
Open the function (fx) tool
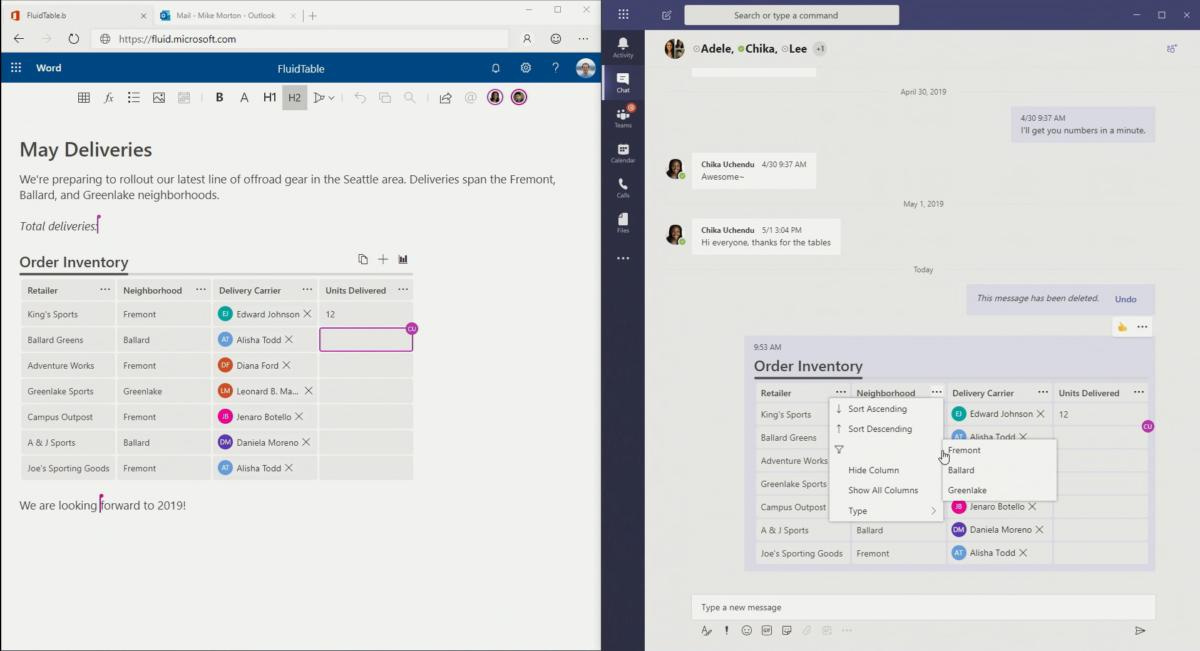click(109, 97)
